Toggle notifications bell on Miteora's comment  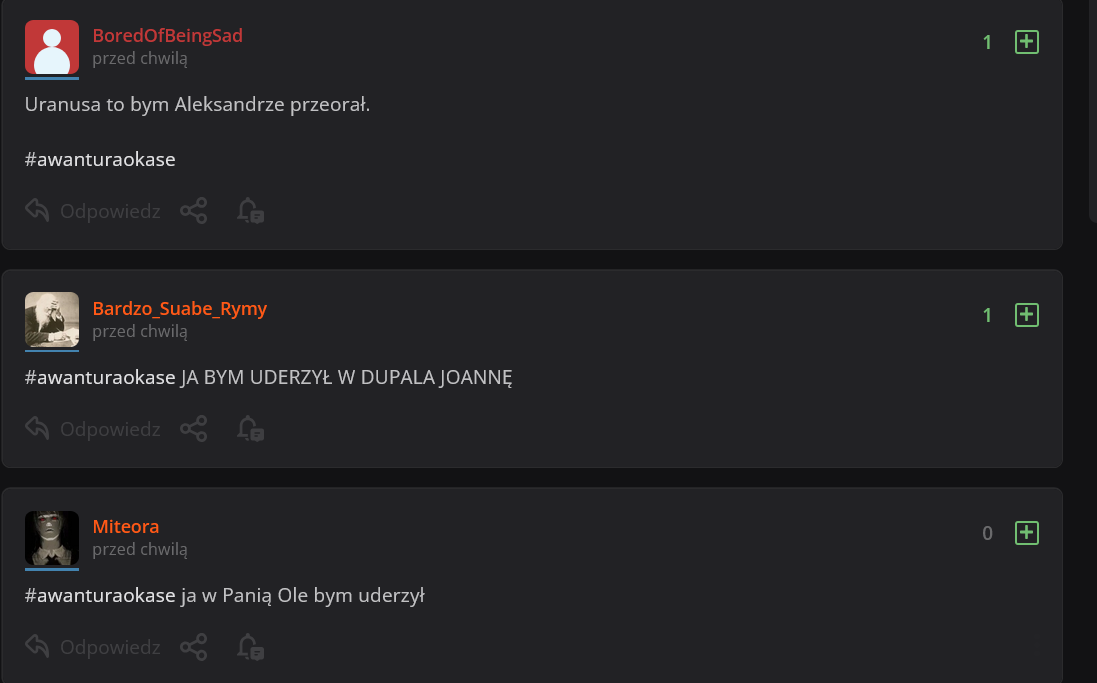[x=250, y=647]
